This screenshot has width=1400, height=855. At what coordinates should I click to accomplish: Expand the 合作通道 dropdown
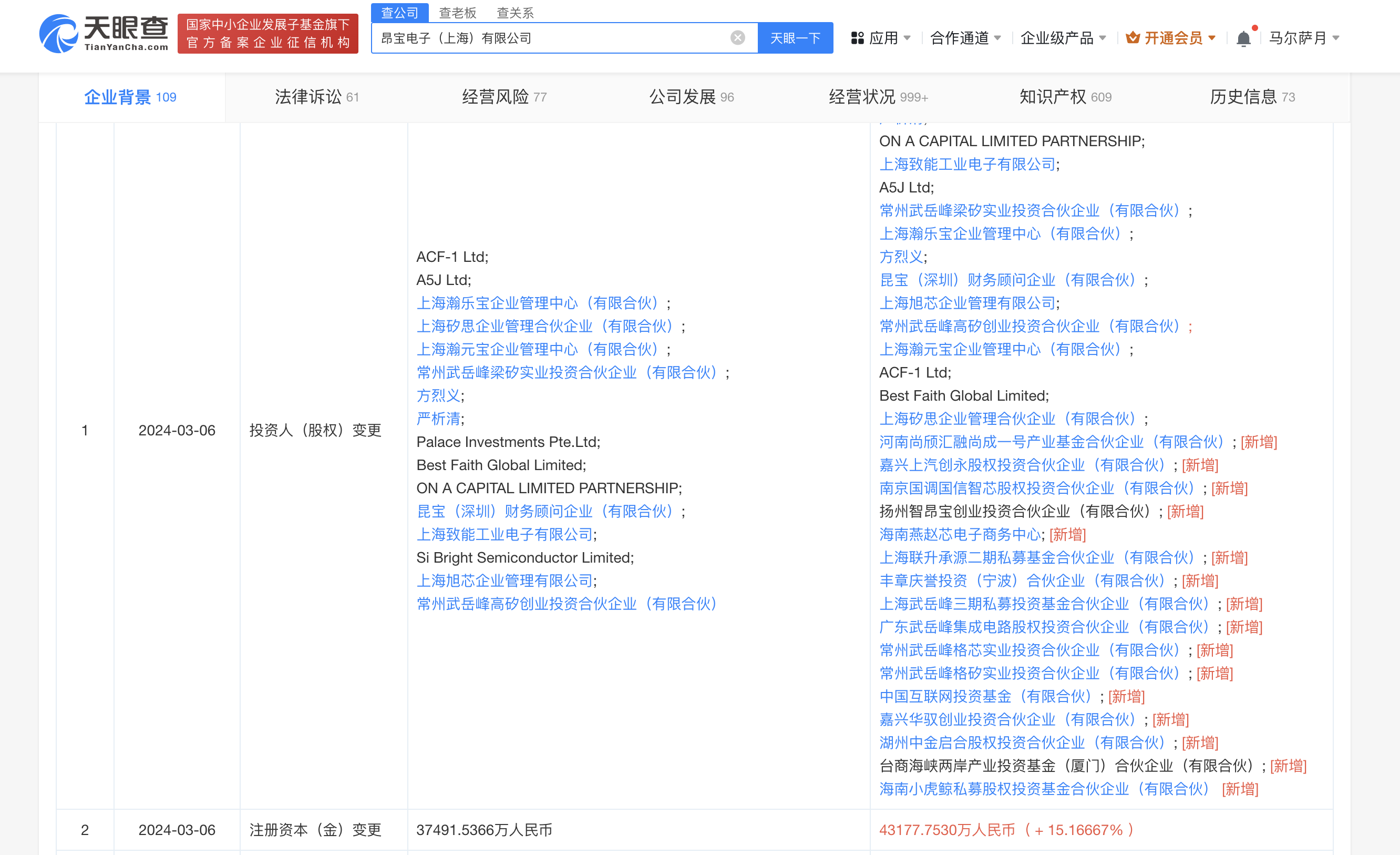tap(965, 38)
